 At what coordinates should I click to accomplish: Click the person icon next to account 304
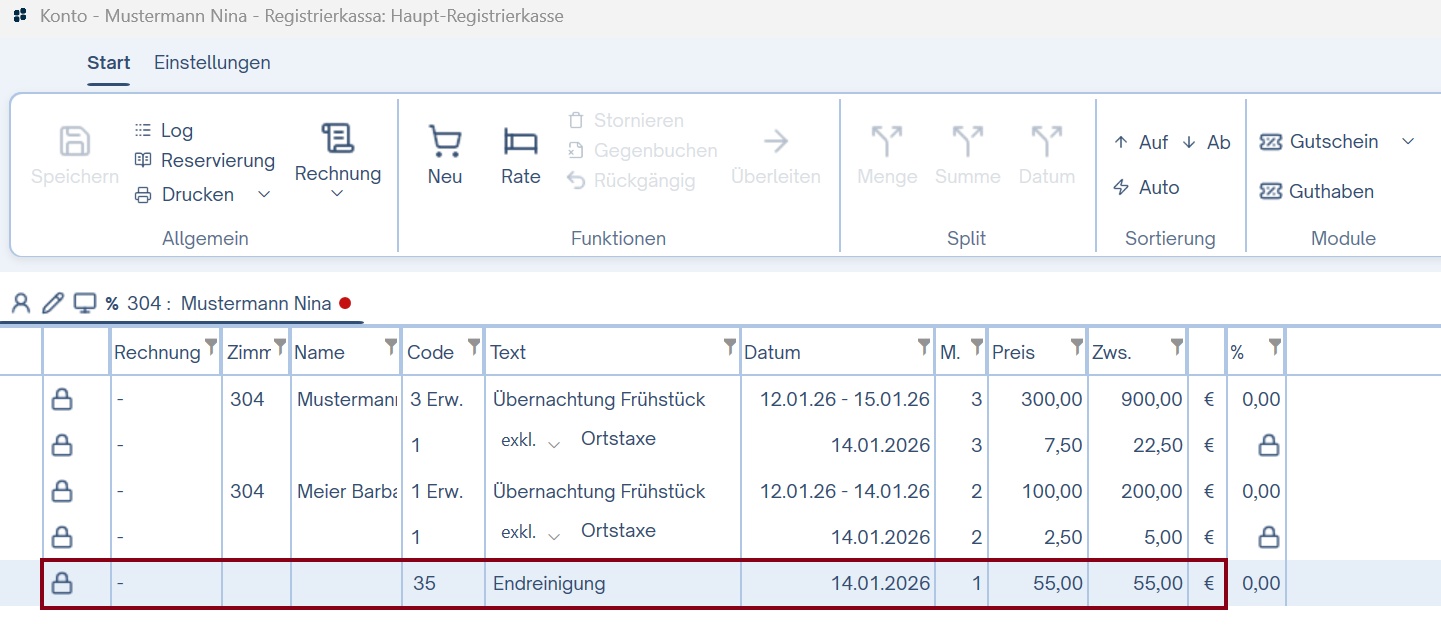pos(21,302)
